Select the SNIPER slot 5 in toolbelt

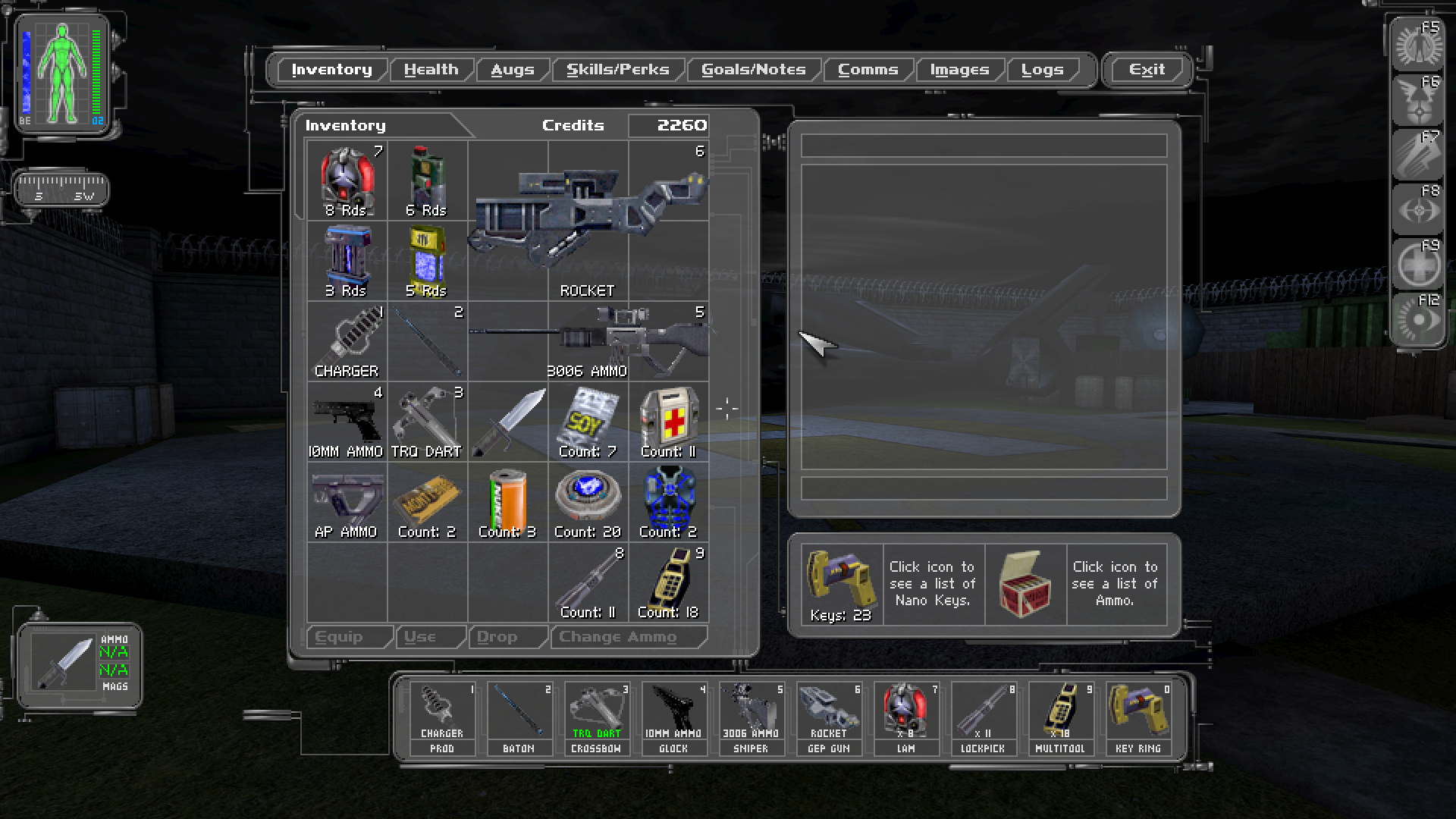coord(752,719)
